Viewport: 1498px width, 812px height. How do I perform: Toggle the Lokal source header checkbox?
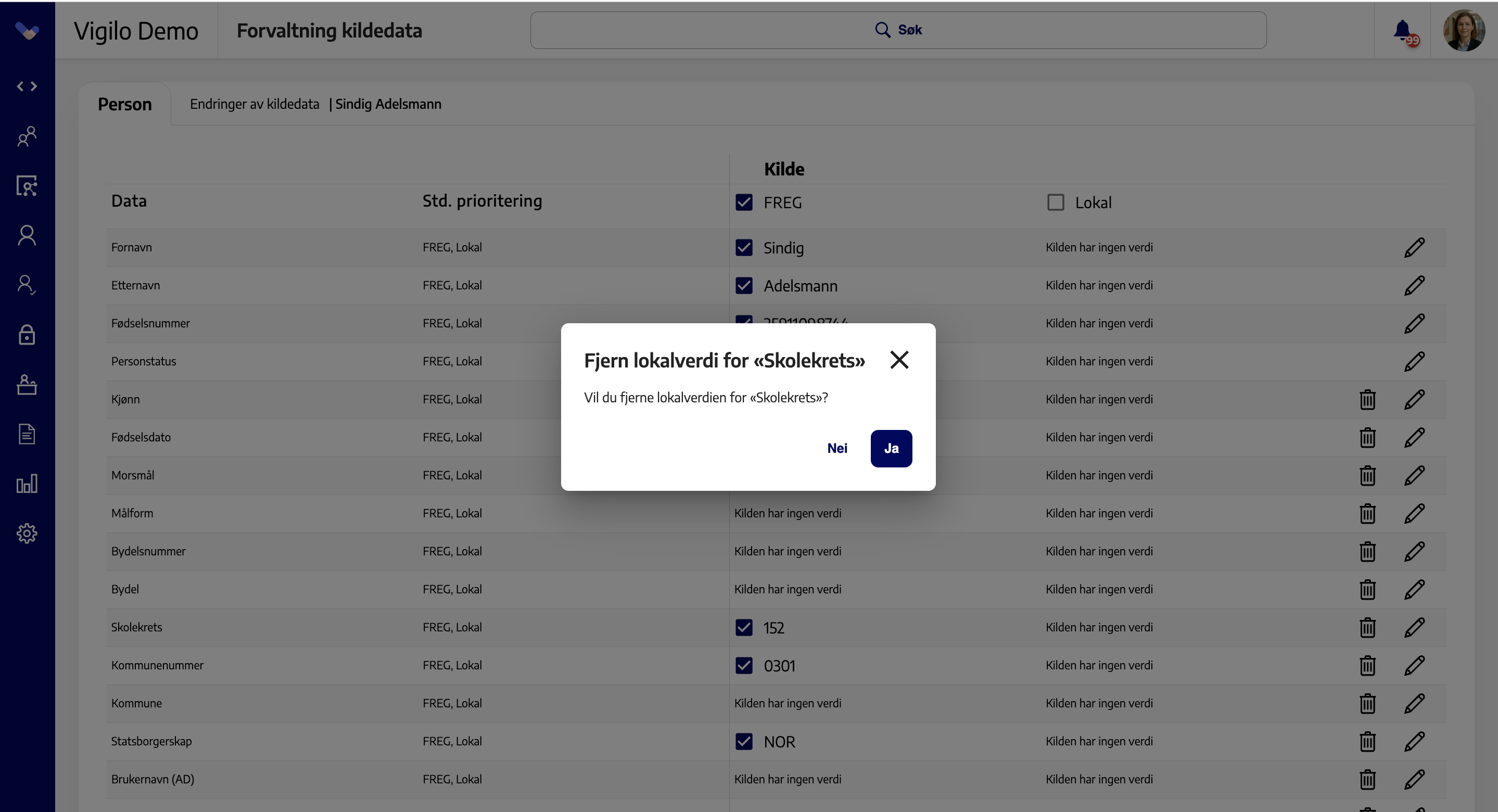click(1056, 202)
